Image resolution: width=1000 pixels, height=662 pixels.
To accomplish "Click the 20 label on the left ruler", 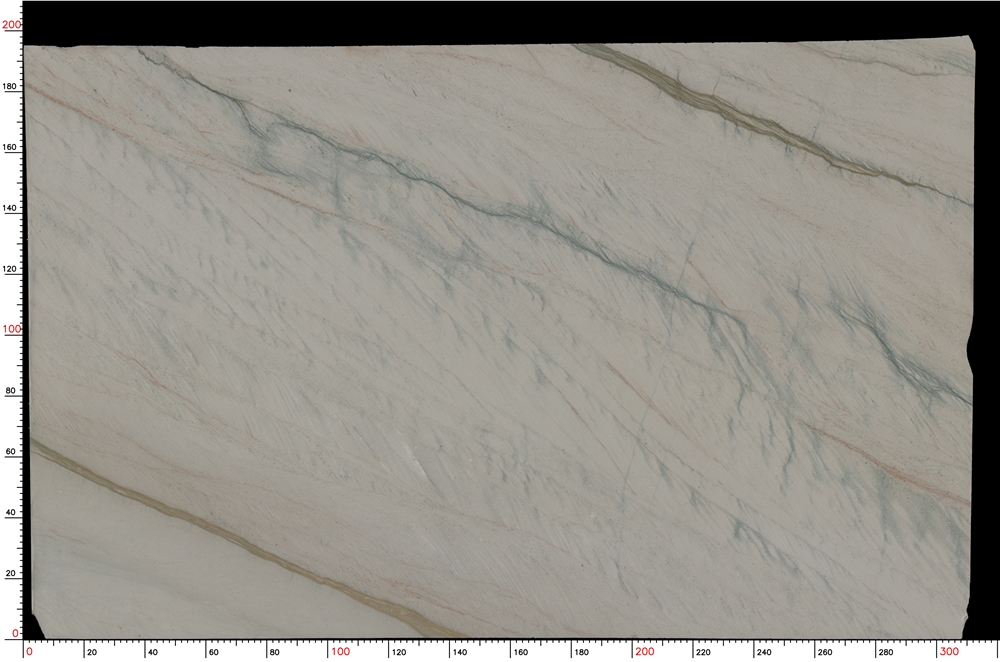I will pyautogui.click(x=11, y=575).
